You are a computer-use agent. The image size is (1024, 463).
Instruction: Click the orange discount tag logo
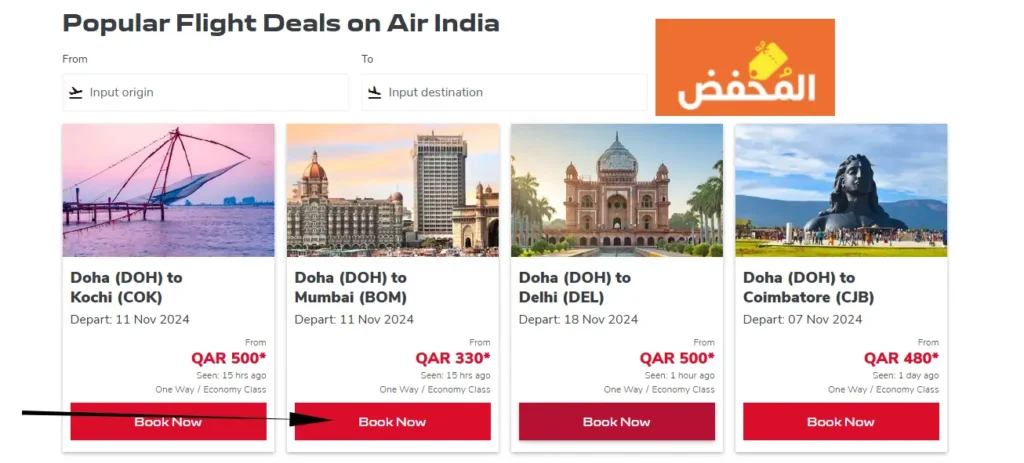click(x=745, y=67)
